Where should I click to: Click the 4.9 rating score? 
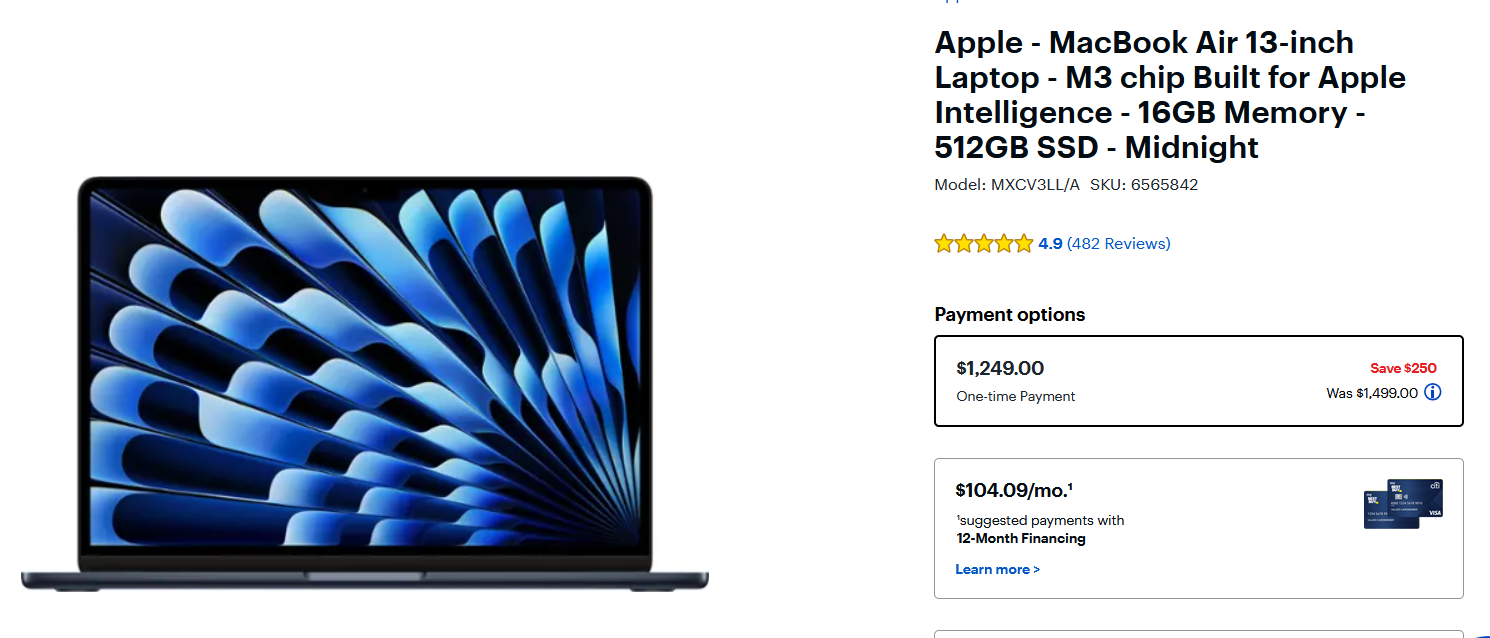point(1050,244)
